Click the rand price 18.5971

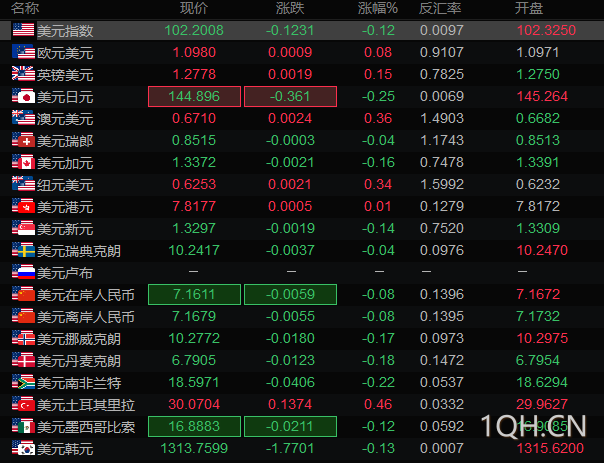tap(194, 382)
